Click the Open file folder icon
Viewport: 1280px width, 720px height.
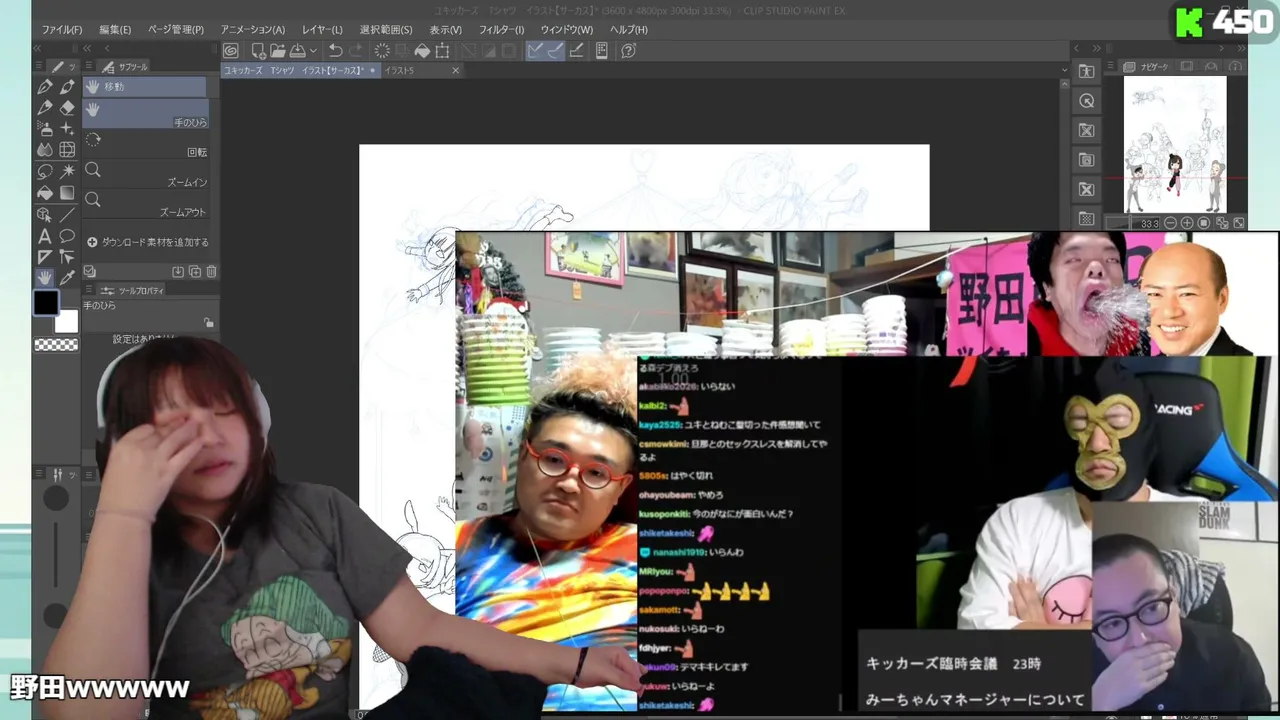(277, 51)
